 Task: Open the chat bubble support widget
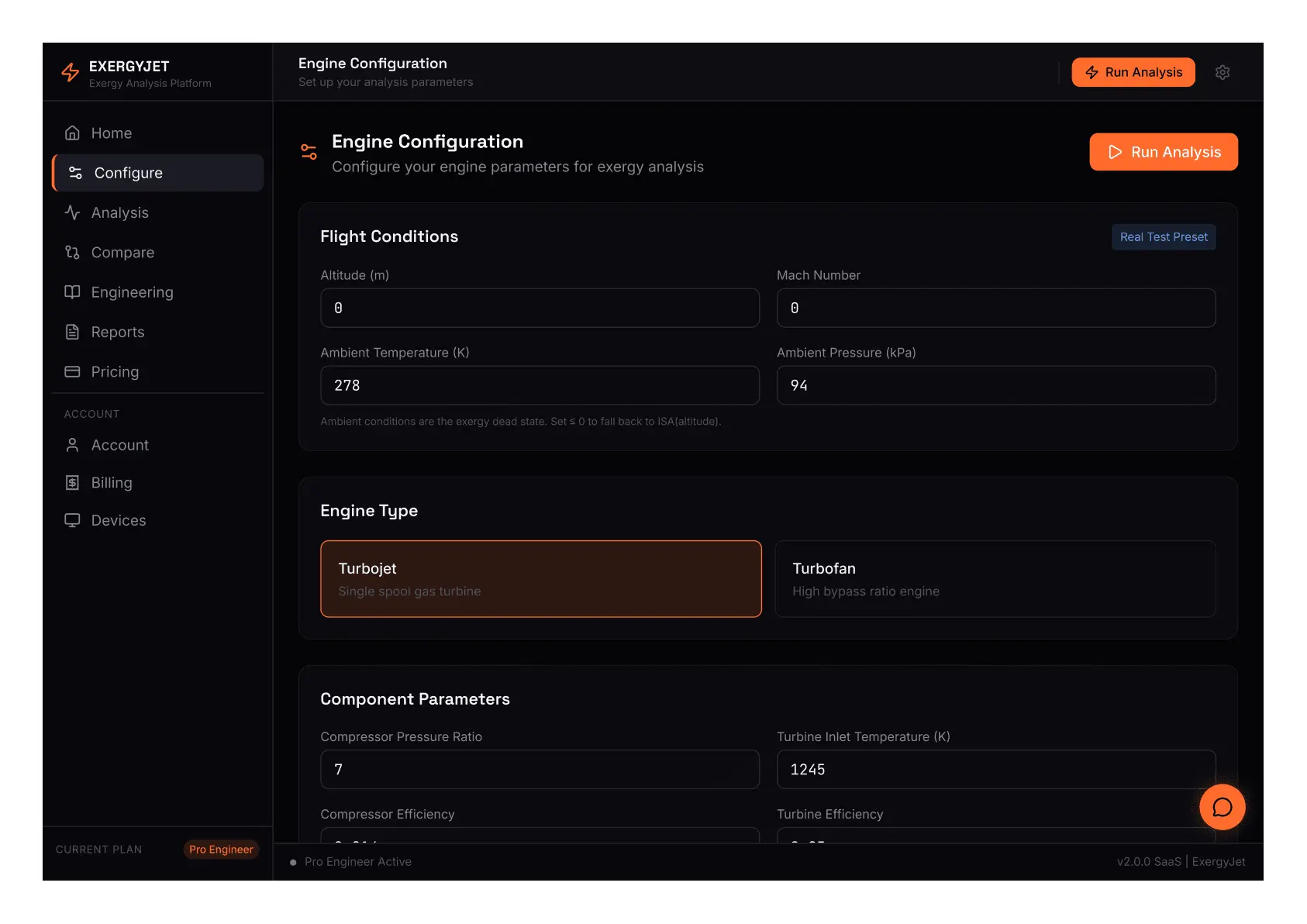pyautogui.click(x=1223, y=807)
